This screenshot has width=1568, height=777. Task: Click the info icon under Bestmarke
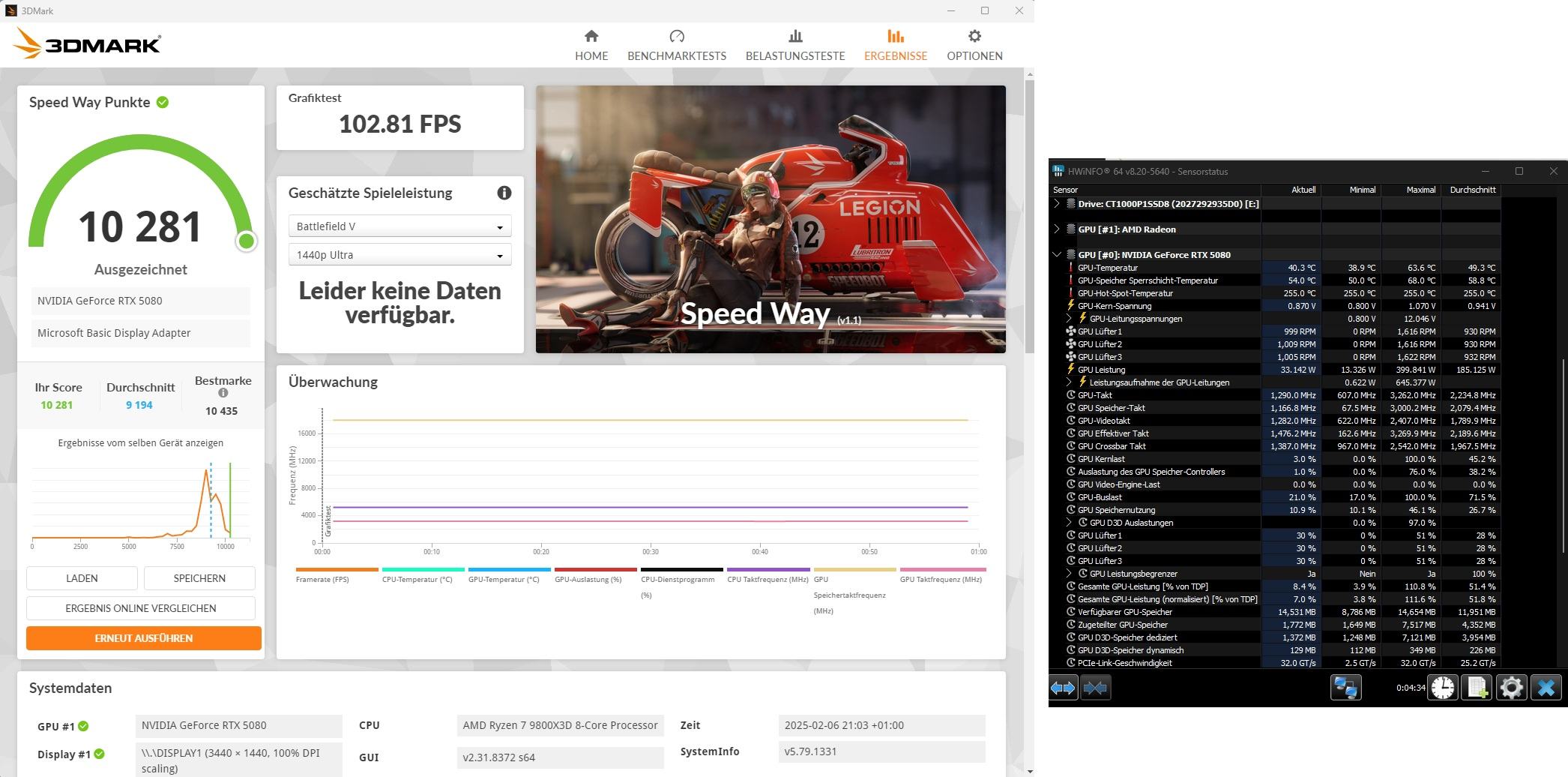point(223,393)
